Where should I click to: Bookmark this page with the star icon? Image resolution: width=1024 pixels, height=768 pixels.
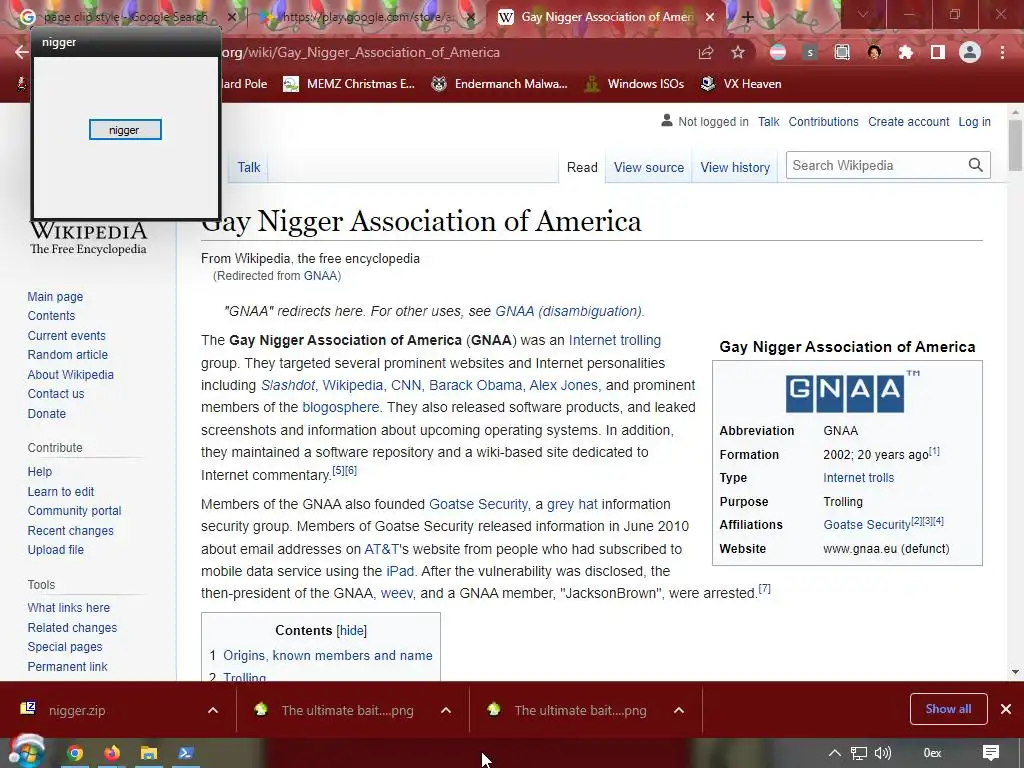coord(738,52)
